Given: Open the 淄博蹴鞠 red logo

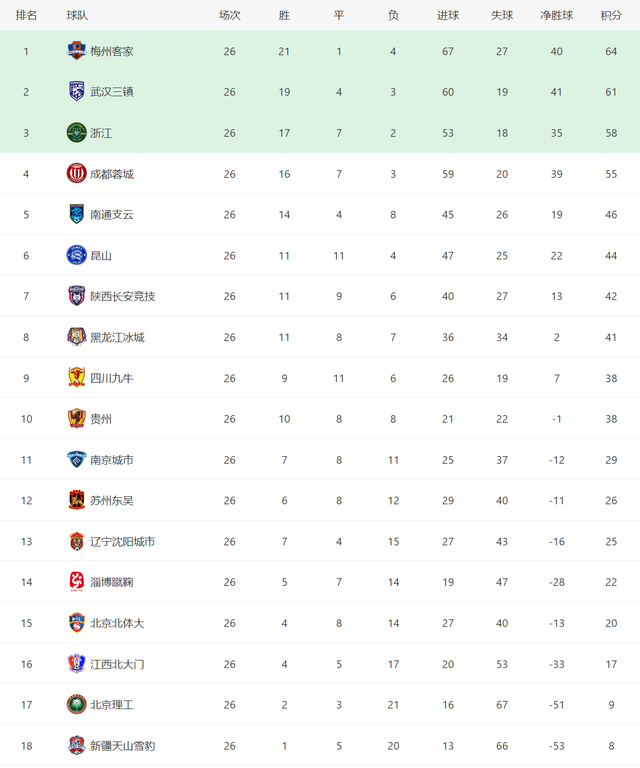Looking at the screenshot, I should pos(76,582).
